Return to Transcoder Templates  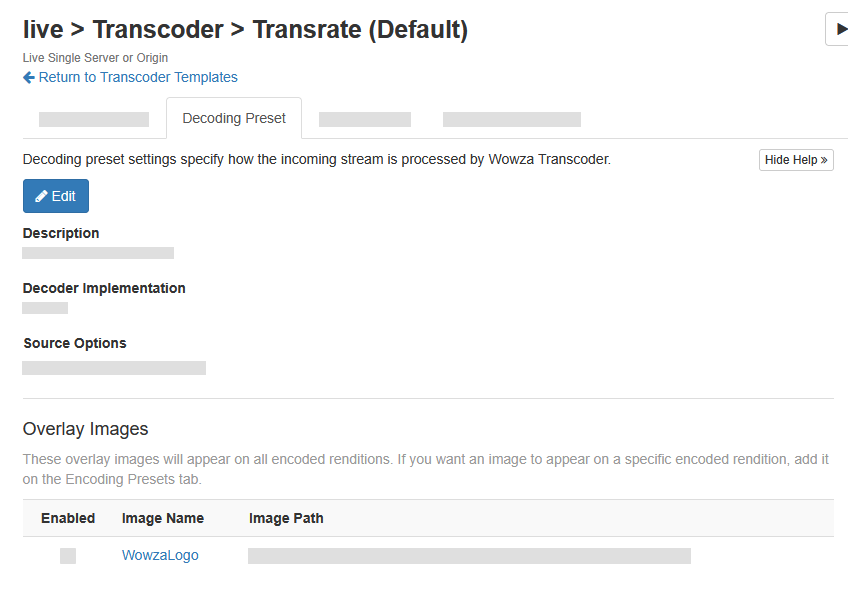(x=138, y=77)
